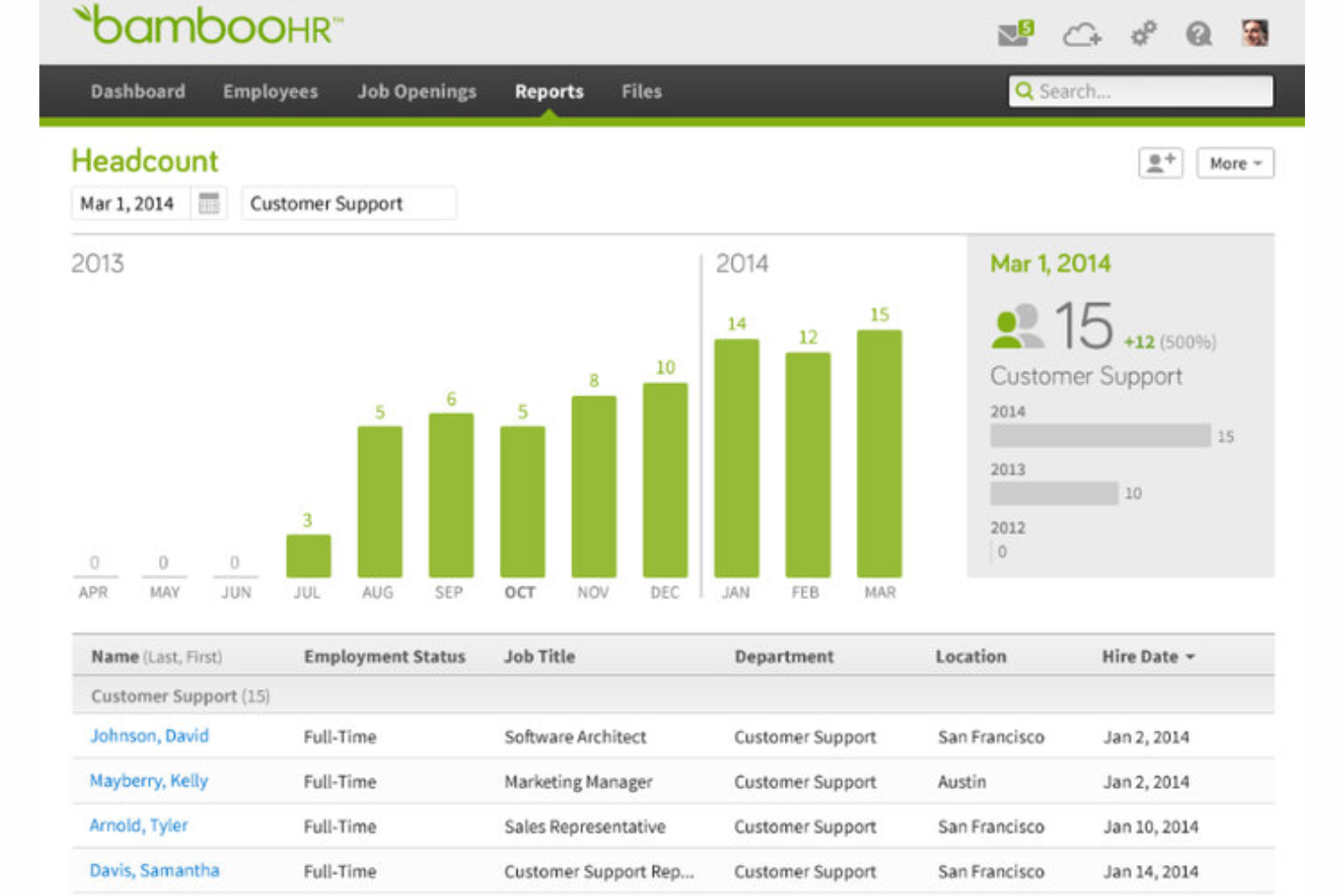Select the March 2014 headcount bar
This screenshot has height=896, width=1344.
pyautogui.click(x=878, y=454)
